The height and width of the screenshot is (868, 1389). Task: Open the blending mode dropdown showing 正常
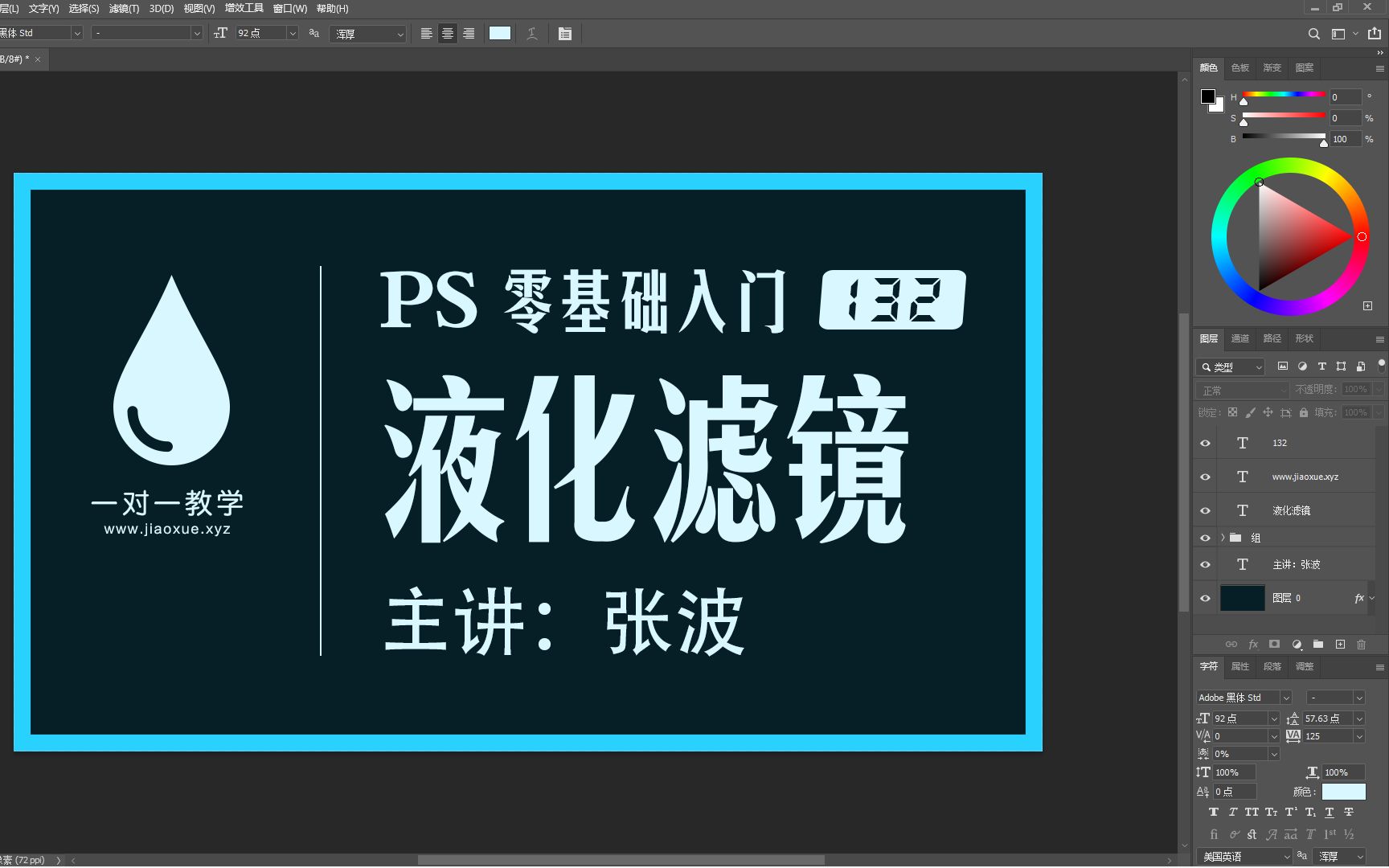pos(1240,390)
